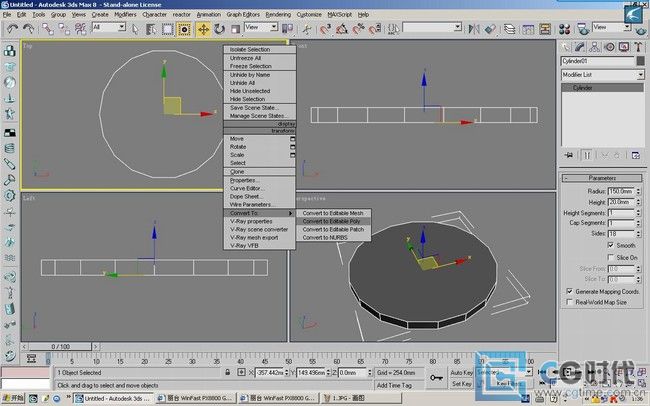Uncheck Generate Mapping Coords checkbox
Screen dimensions: 650x406
(570, 292)
